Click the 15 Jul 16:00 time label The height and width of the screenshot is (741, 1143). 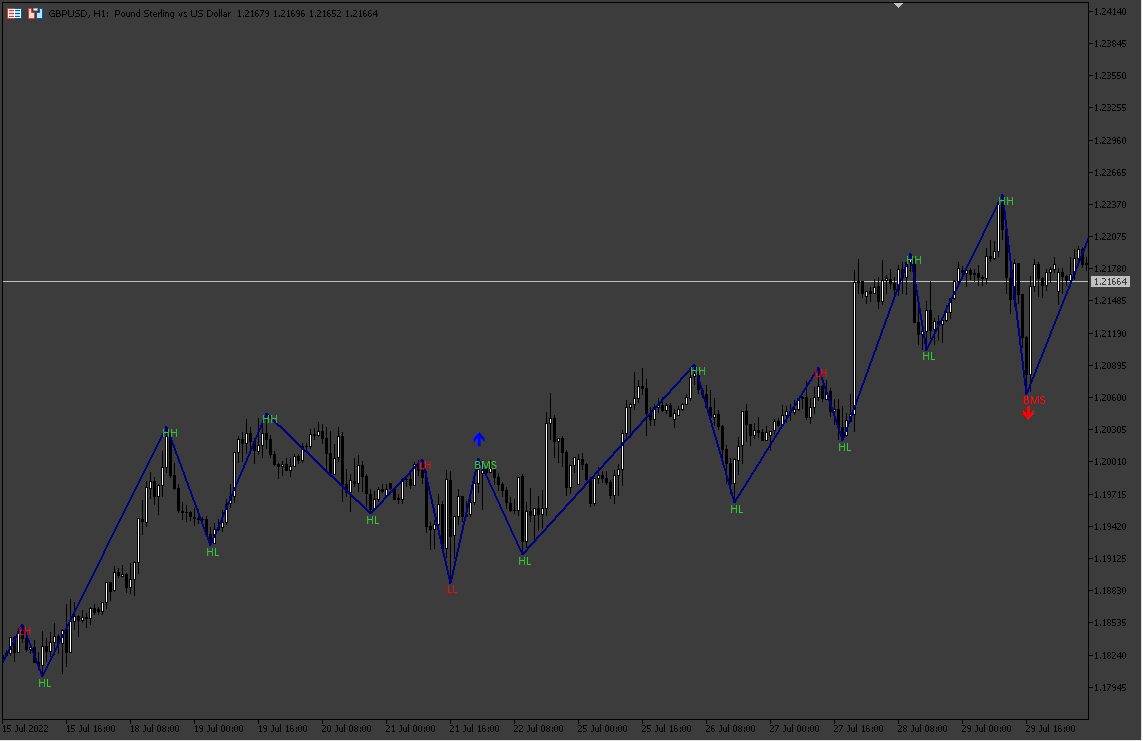pyautogui.click(x=90, y=729)
